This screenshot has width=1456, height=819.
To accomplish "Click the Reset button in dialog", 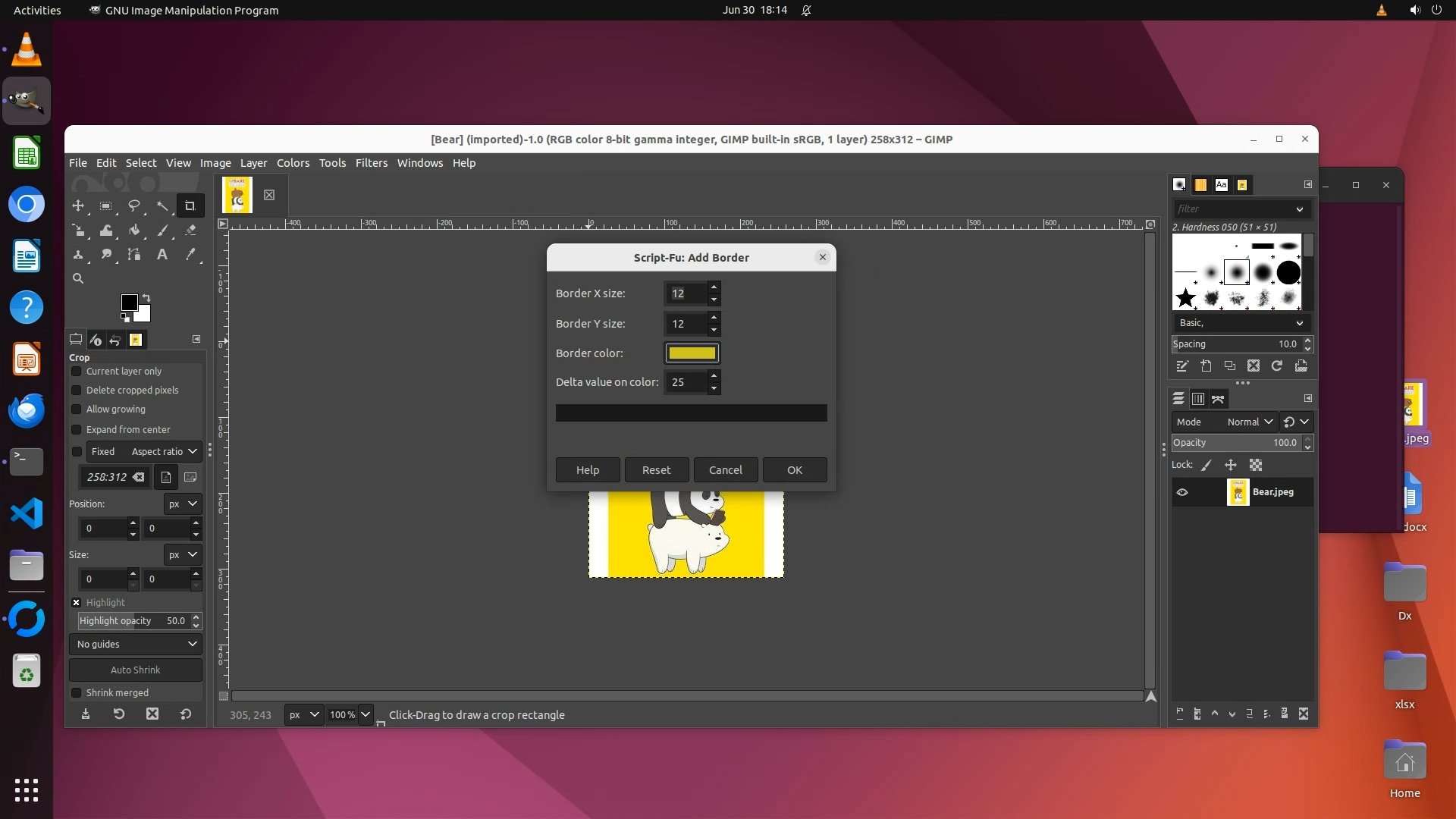I will pyautogui.click(x=656, y=470).
